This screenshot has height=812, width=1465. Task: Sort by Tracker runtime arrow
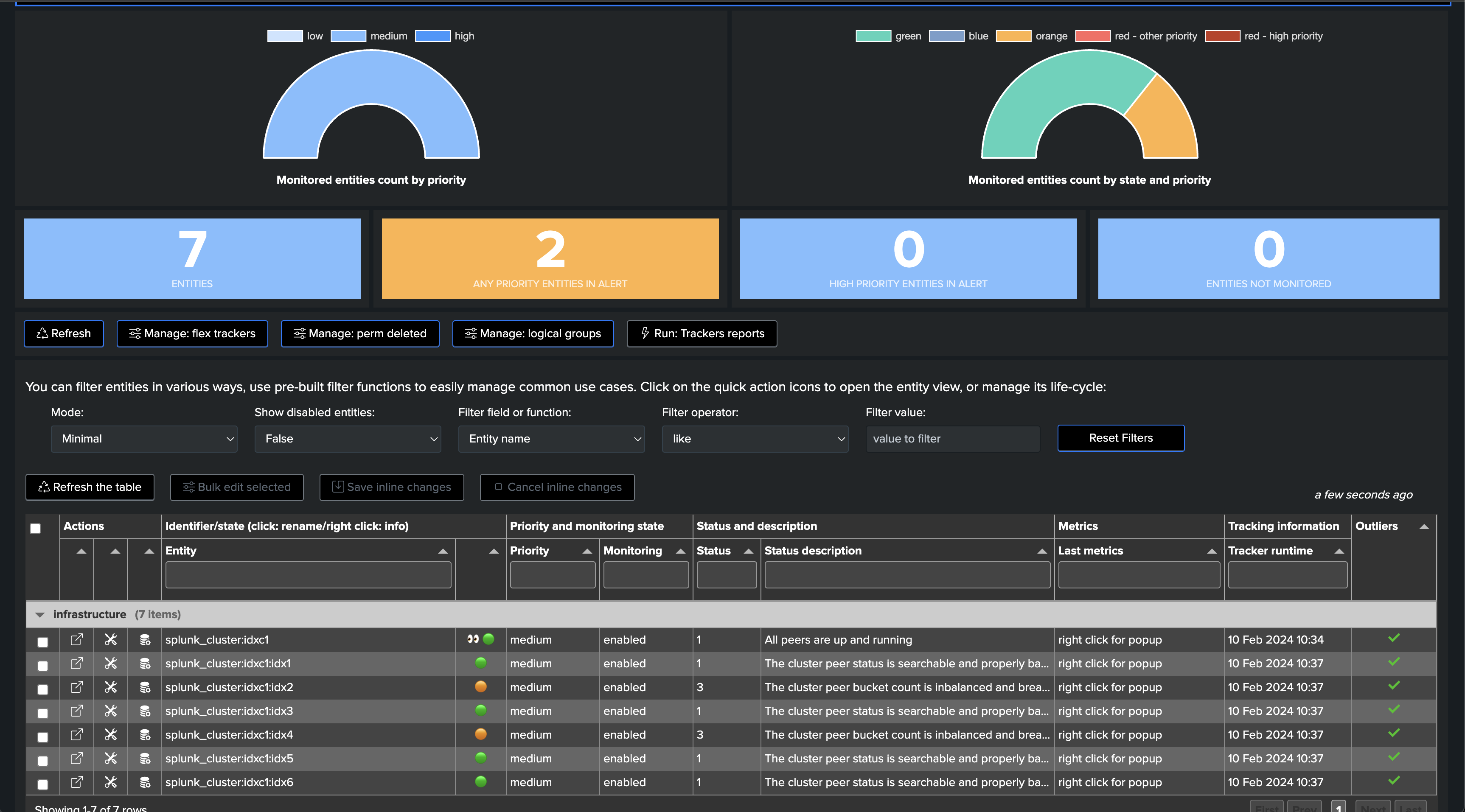1339,551
